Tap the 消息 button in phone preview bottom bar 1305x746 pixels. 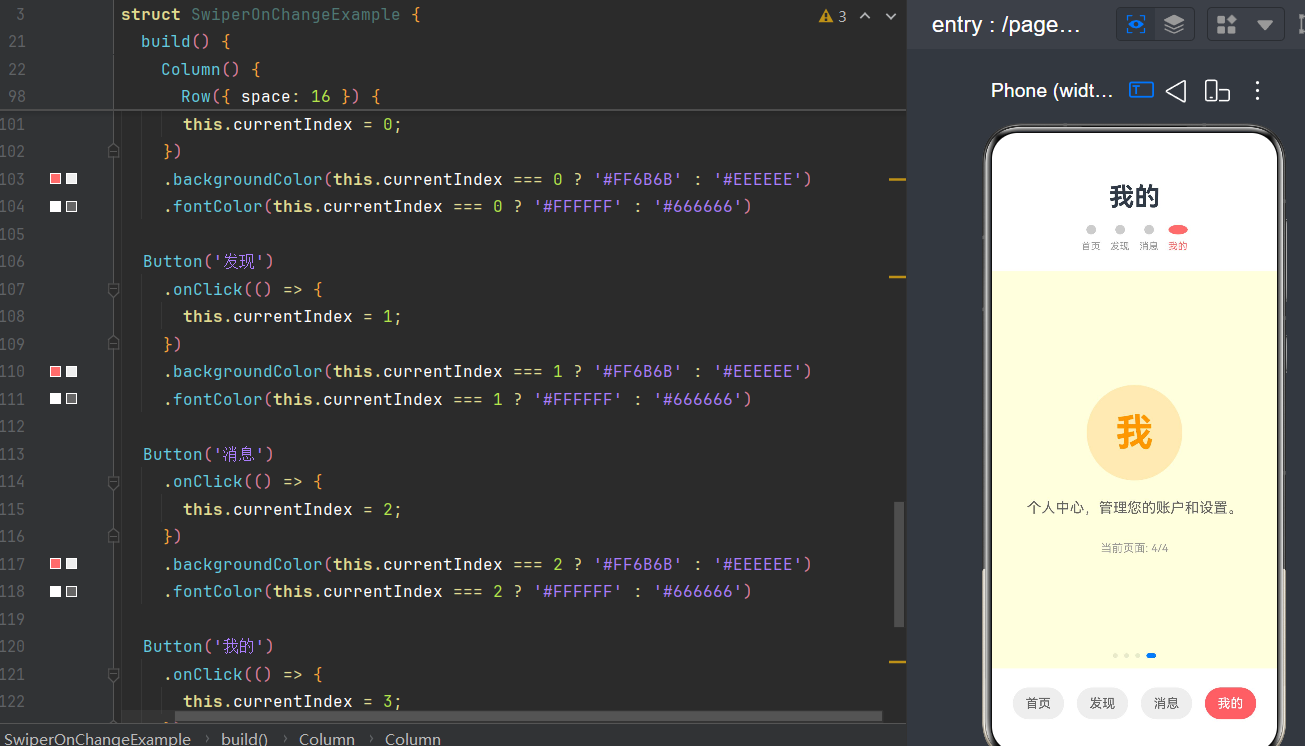[1166, 703]
